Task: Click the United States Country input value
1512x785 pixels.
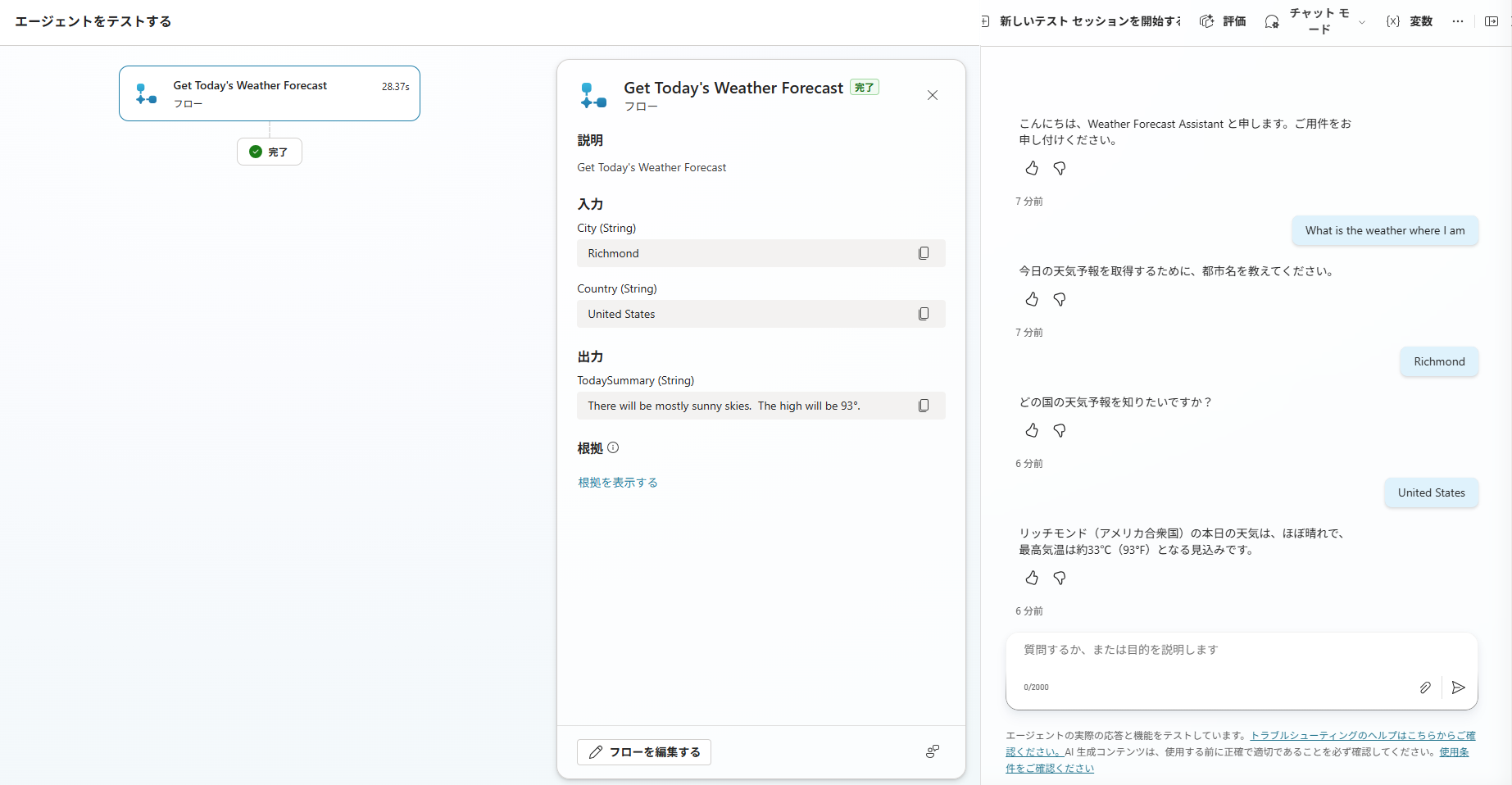Action: pyautogui.click(x=621, y=314)
